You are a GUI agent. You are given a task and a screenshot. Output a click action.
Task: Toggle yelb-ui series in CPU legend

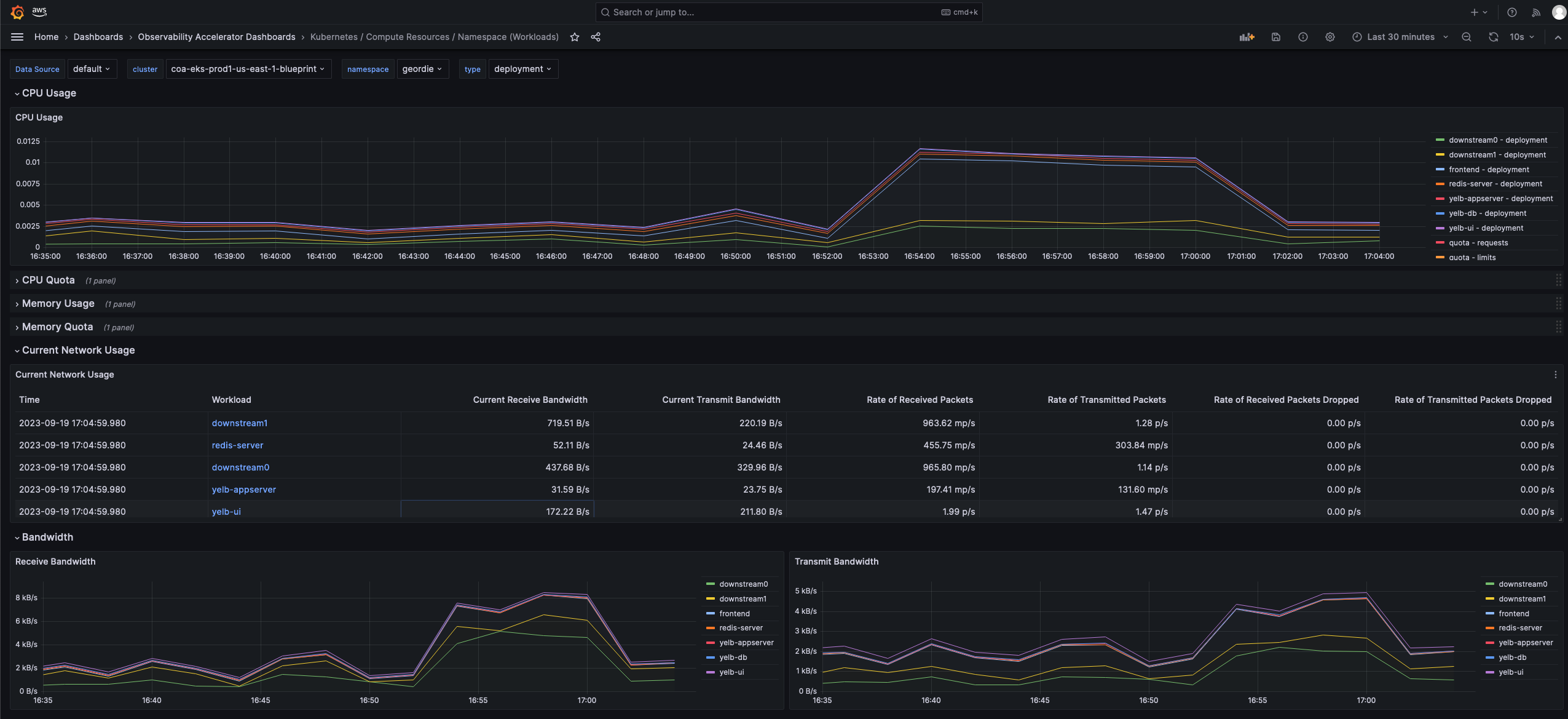(1486, 228)
